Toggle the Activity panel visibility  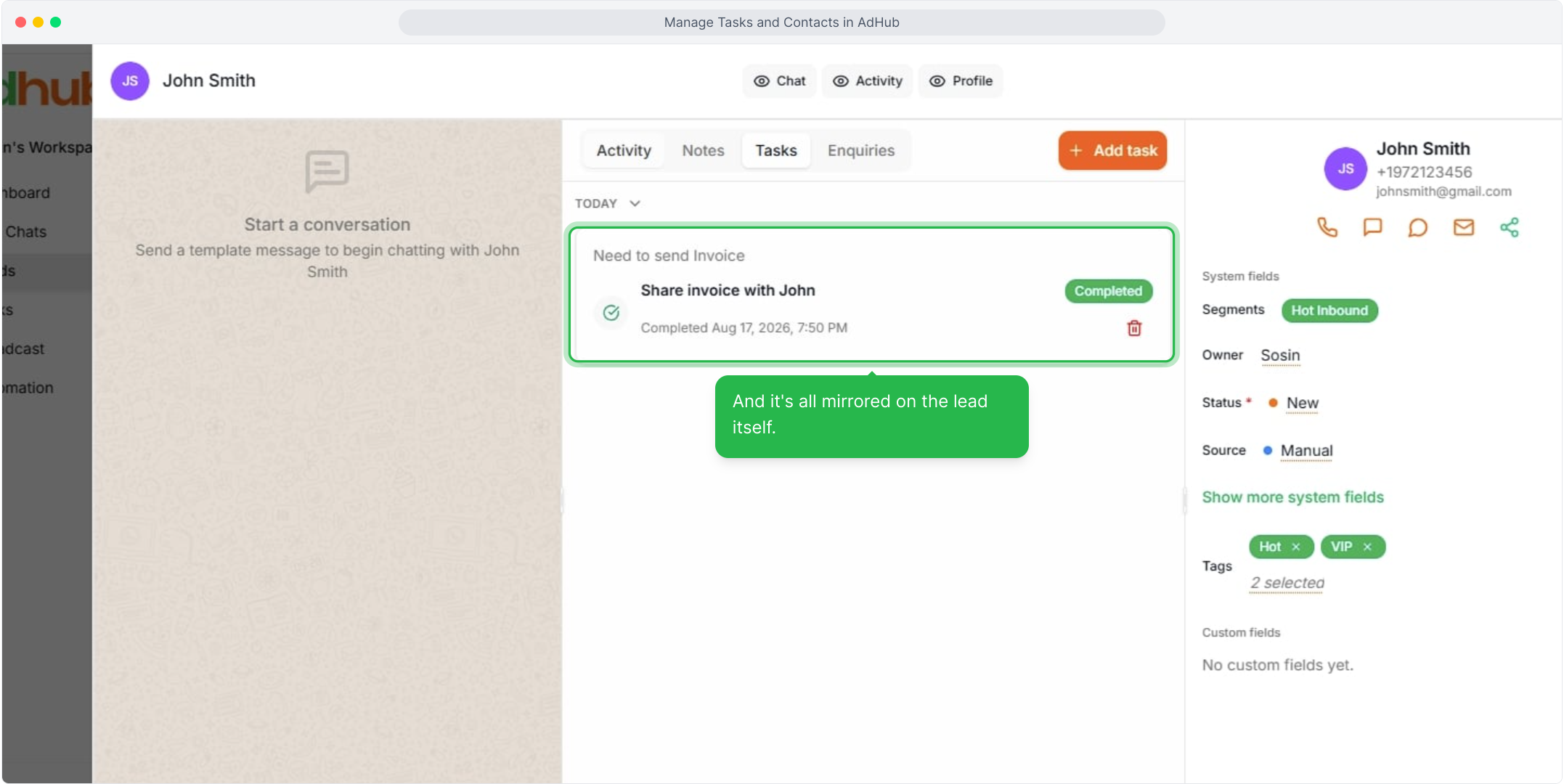pos(867,81)
